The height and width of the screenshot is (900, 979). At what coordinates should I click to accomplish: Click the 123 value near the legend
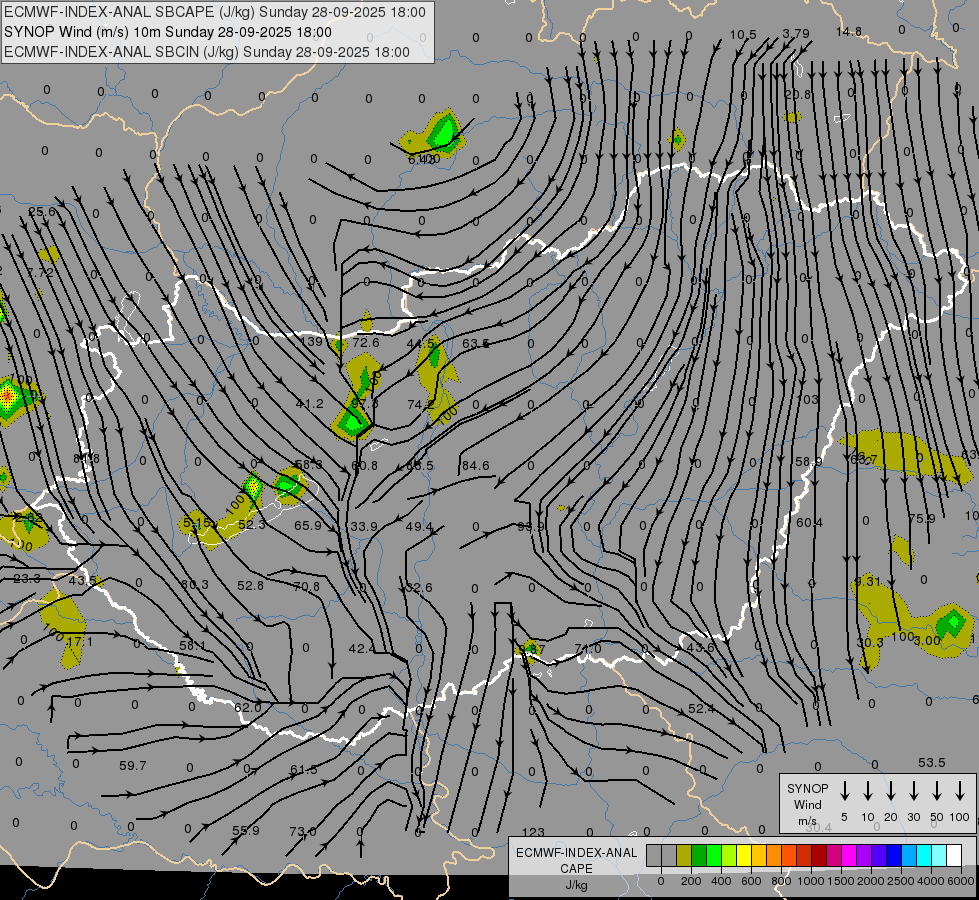[x=533, y=832]
